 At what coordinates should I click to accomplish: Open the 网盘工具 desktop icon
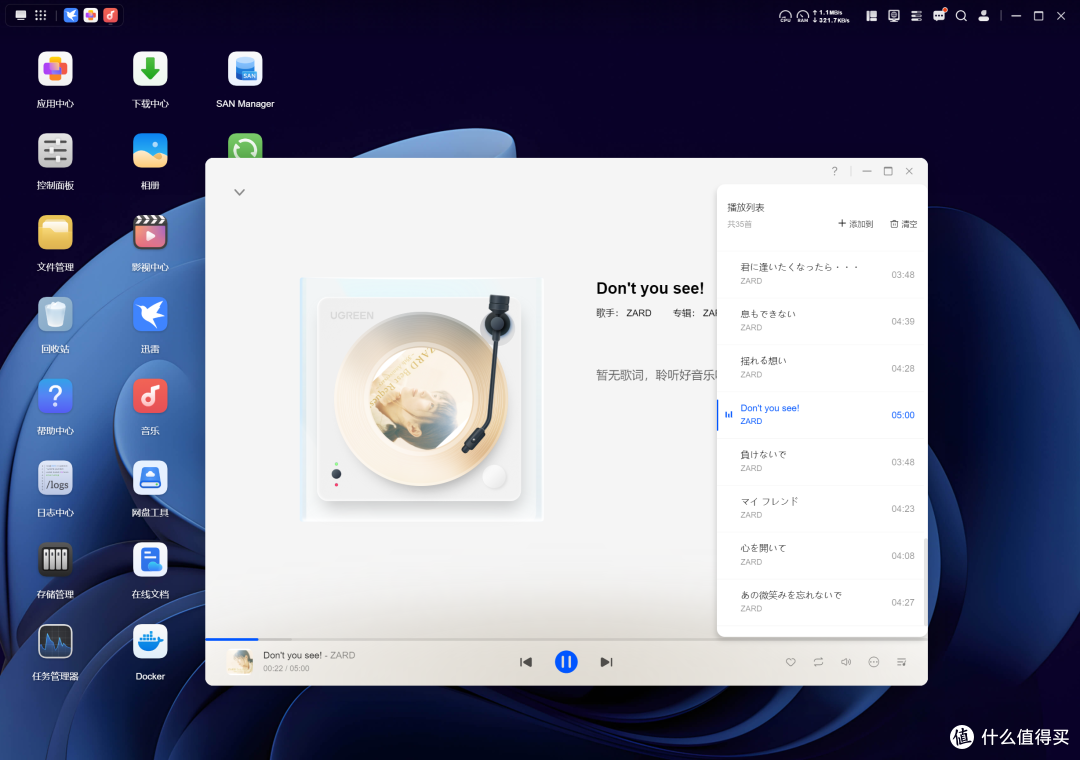[x=150, y=478]
